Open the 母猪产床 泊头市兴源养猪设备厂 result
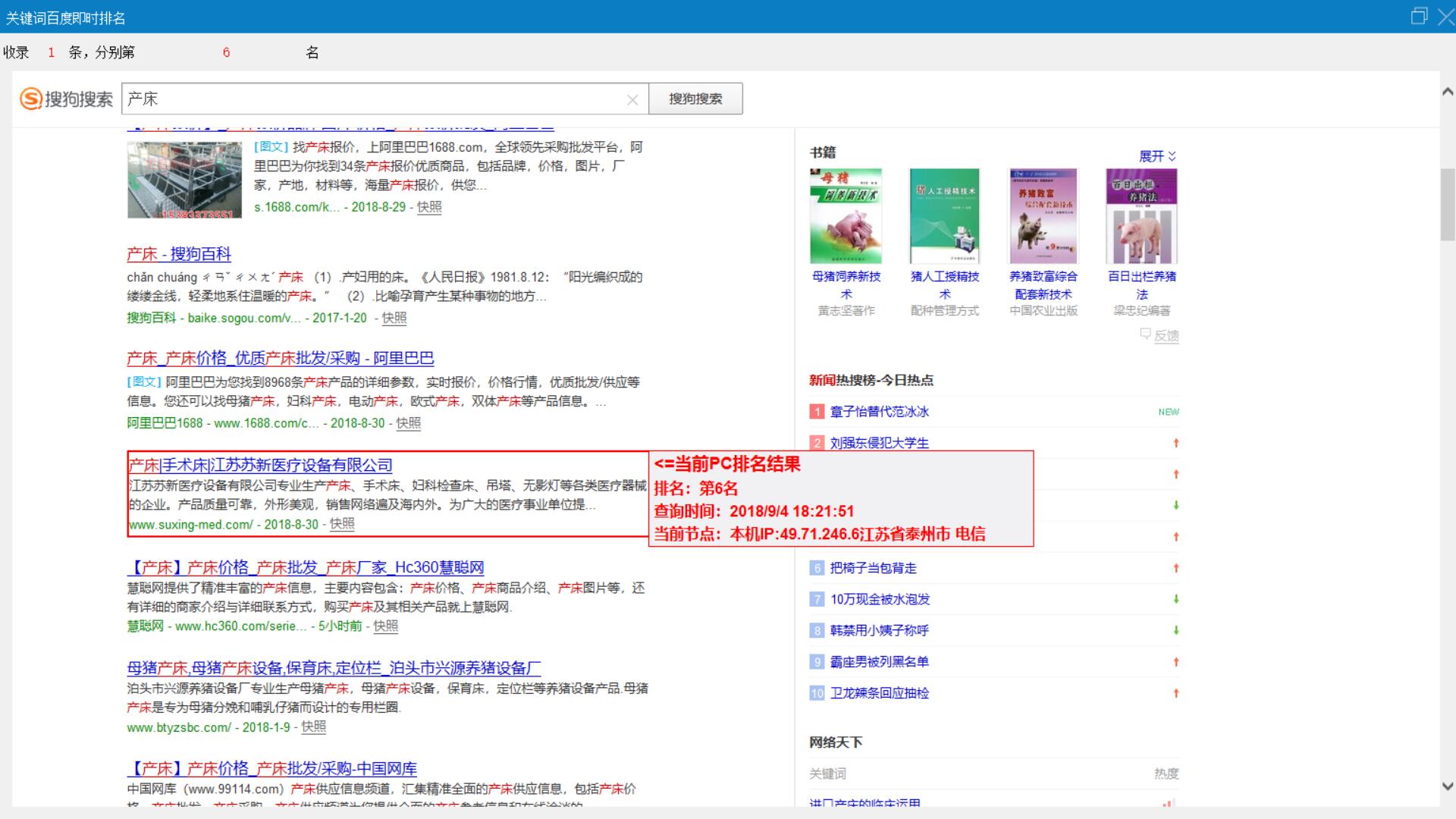 point(334,668)
